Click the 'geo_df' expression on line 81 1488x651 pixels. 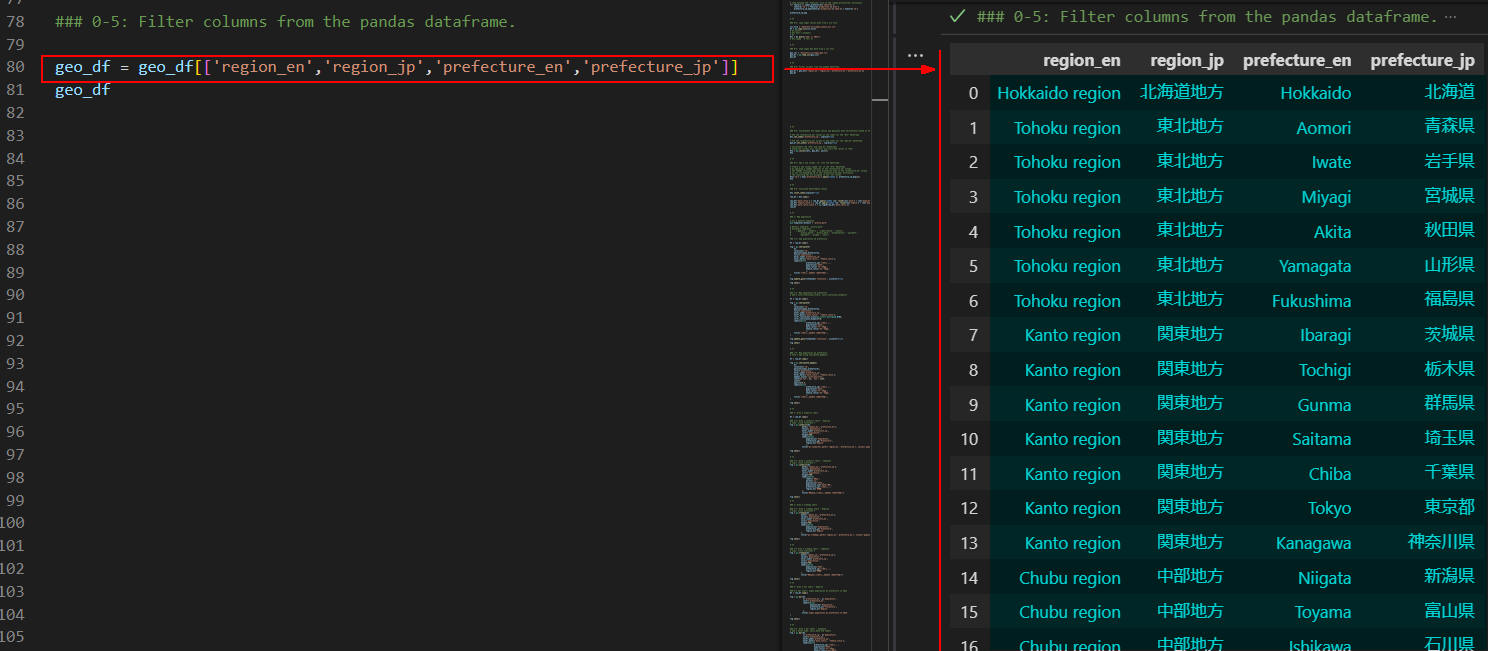pyautogui.click(x=82, y=90)
